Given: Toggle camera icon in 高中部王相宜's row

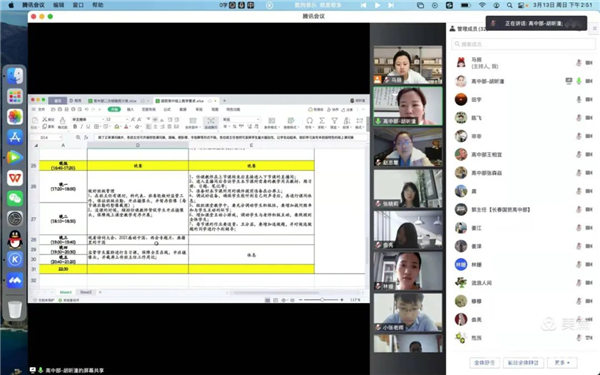Looking at the screenshot, I should [589, 154].
